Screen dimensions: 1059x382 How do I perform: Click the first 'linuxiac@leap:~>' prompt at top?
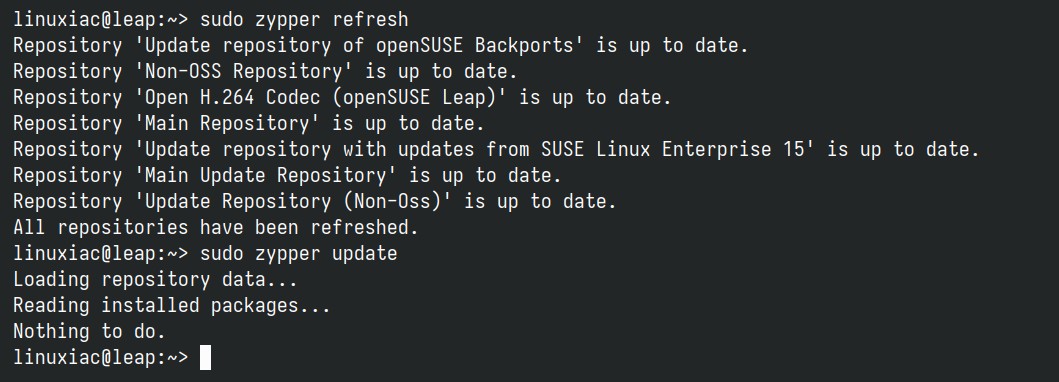point(101,20)
